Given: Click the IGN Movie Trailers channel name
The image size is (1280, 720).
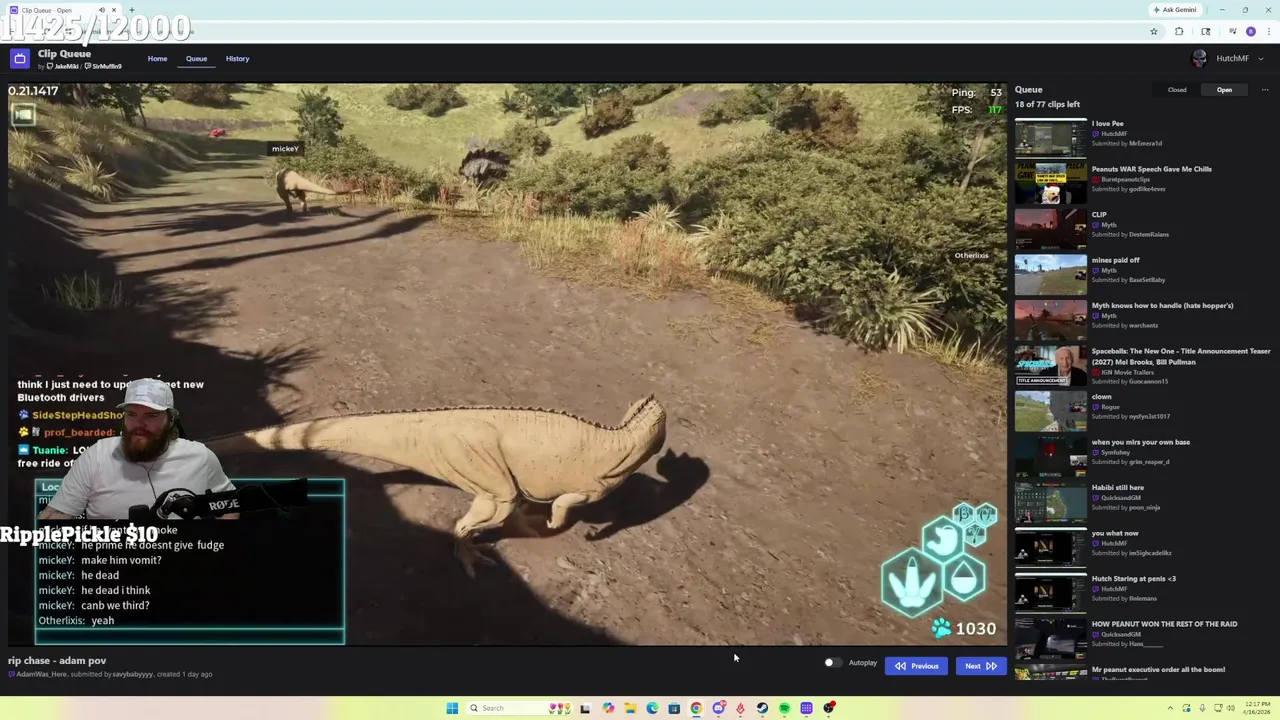Looking at the screenshot, I should tap(1126, 372).
